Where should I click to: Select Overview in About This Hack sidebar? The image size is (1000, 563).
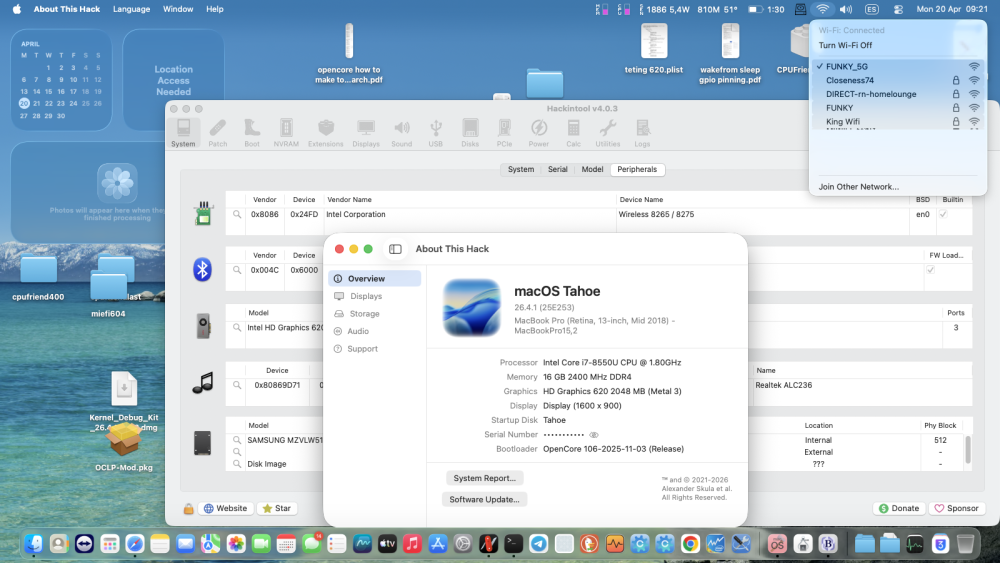tap(374, 279)
